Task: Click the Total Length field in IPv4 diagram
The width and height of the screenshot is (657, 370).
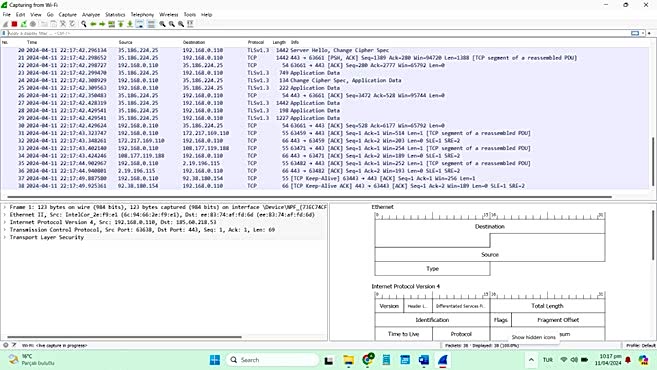Action: click(547, 306)
